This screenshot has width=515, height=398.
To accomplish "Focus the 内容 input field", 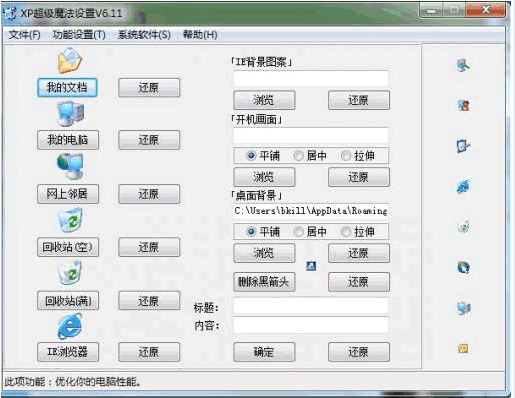I will [x=311, y=325].
